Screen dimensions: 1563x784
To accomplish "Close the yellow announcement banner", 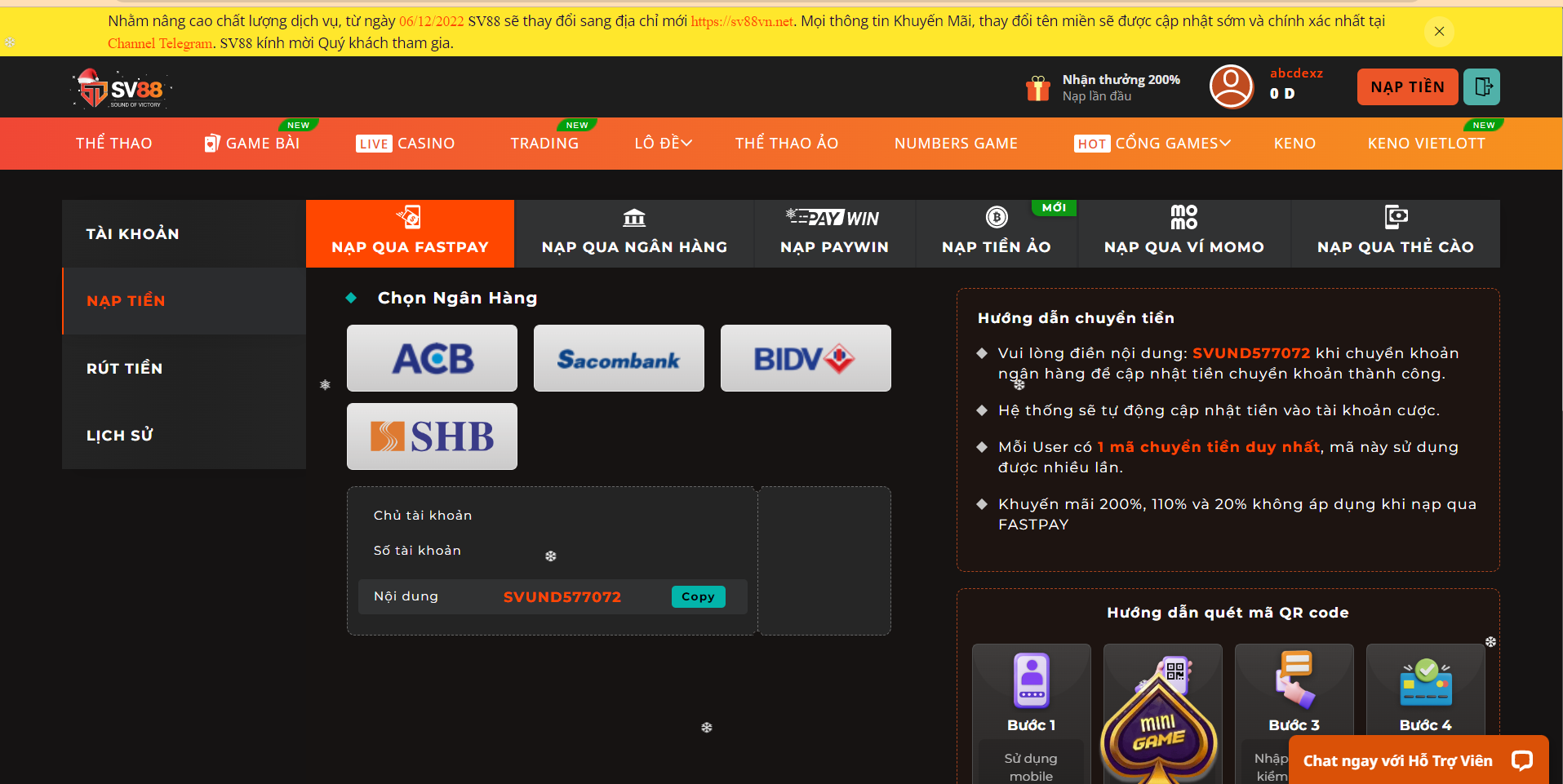I will [x=1439, y=31].
